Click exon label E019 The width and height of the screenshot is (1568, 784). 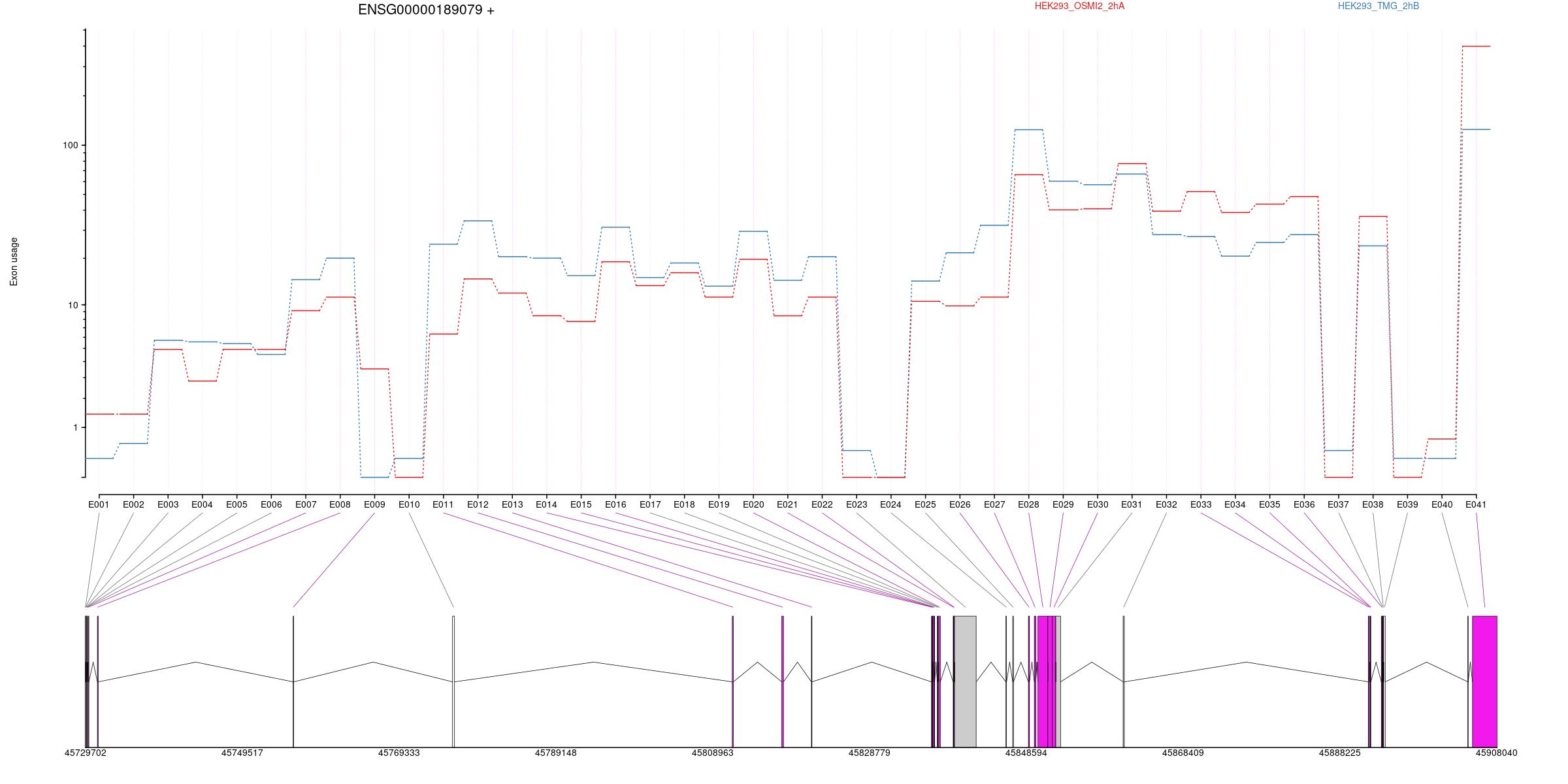(x=719, y=504)
